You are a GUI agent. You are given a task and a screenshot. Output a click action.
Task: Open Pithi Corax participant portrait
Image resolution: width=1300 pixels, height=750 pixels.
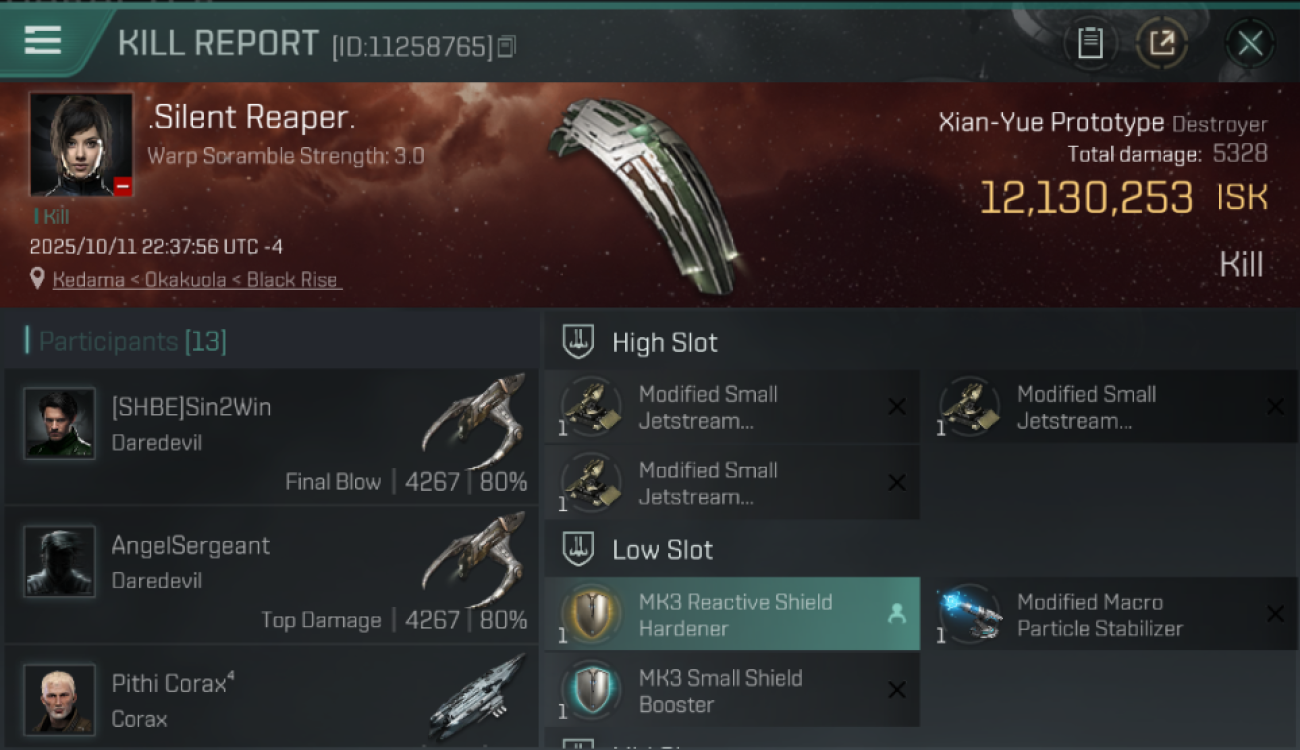click(x=59, y=699)
